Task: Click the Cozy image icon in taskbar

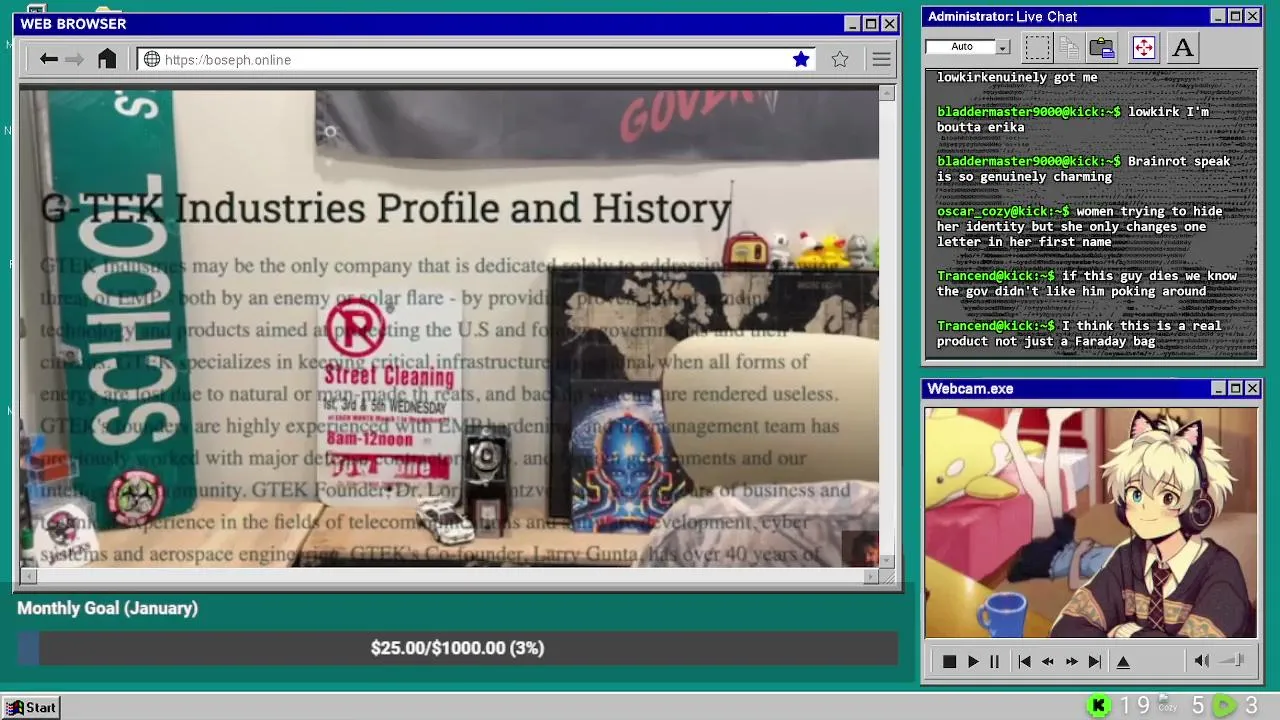Action: [1167, 704]
